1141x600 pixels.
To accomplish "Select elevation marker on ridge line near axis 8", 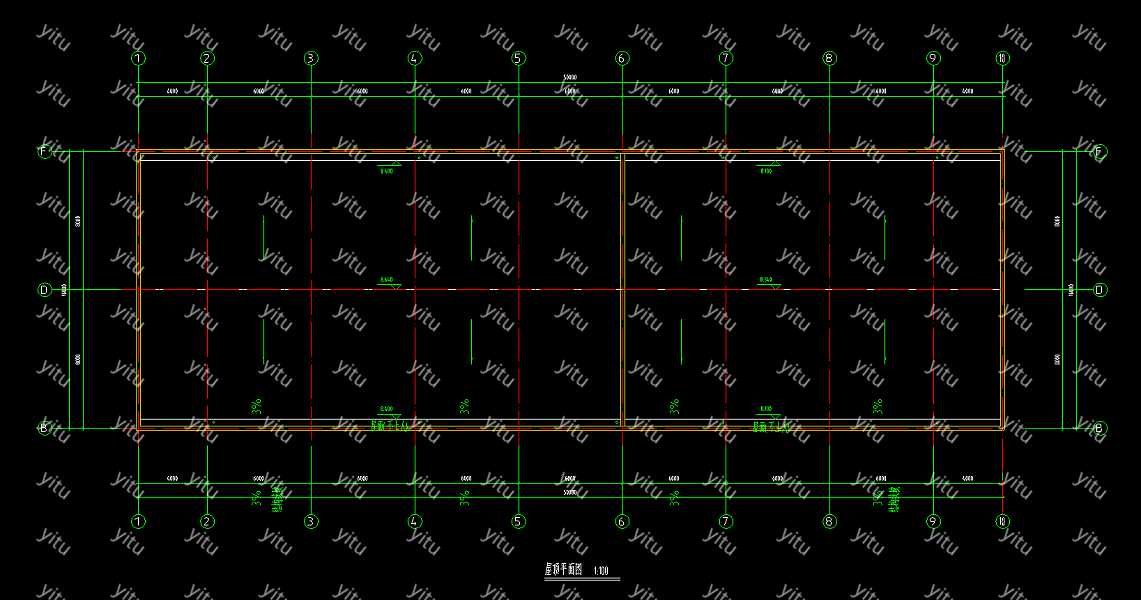I will pos(767,282).
